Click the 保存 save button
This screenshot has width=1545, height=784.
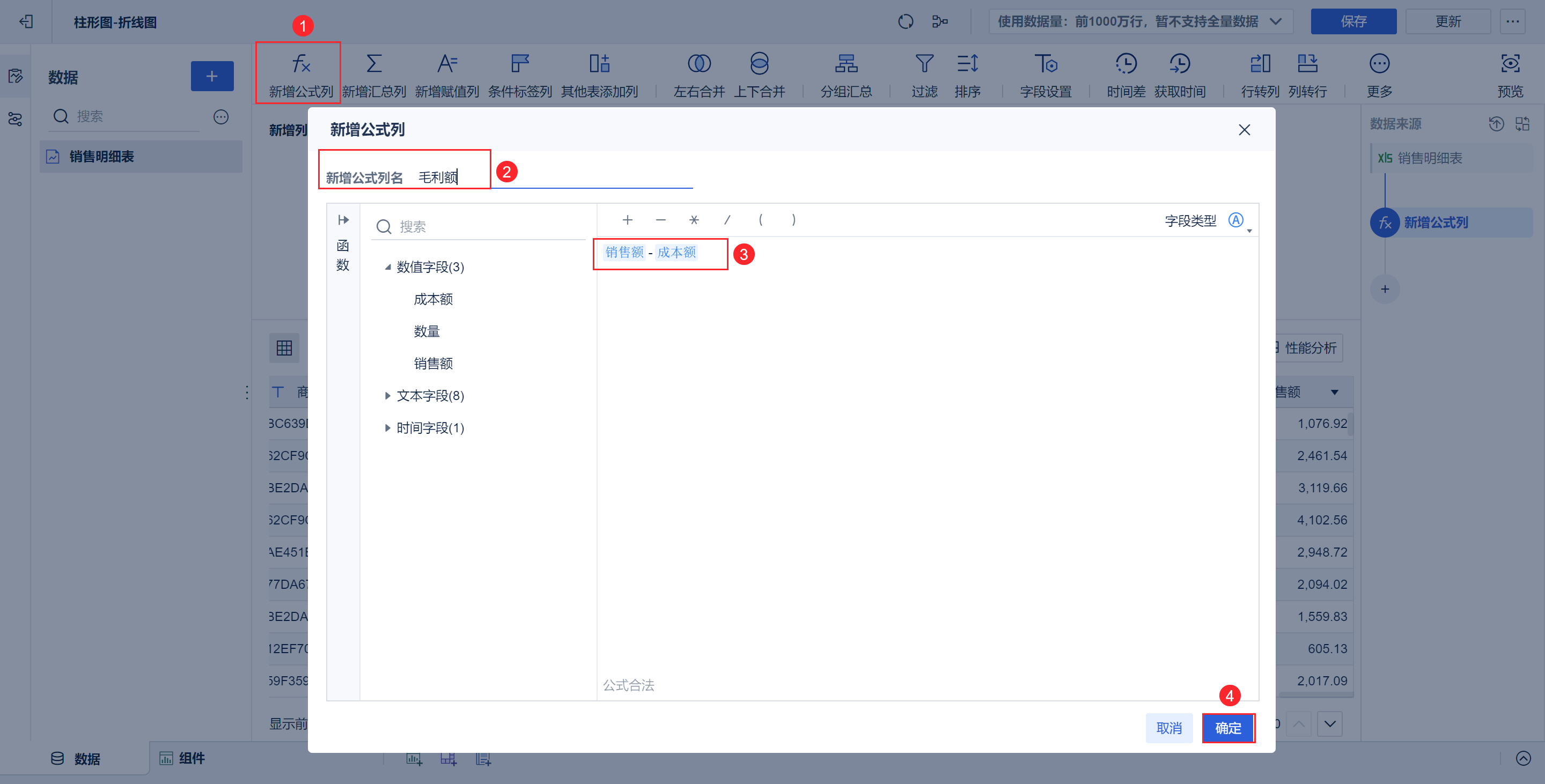[x=1353, y=21]
